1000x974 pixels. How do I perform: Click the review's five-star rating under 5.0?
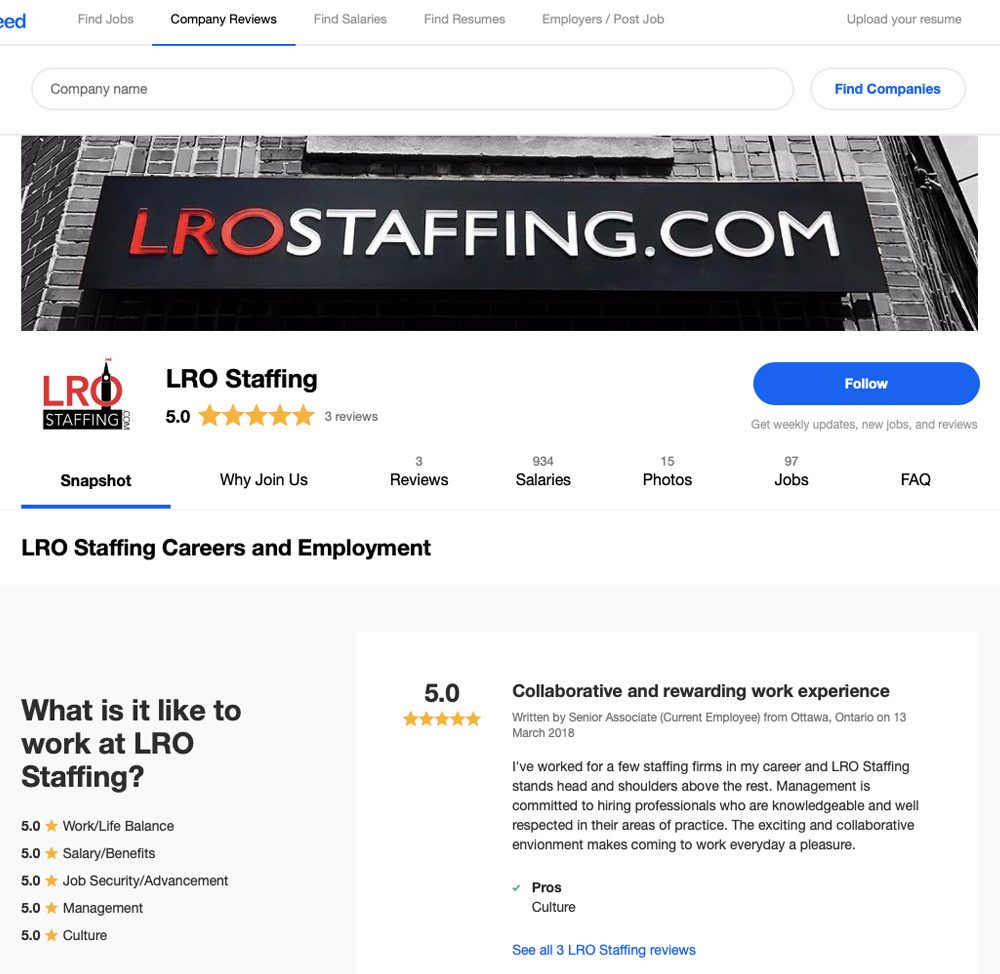click(441, 719)
